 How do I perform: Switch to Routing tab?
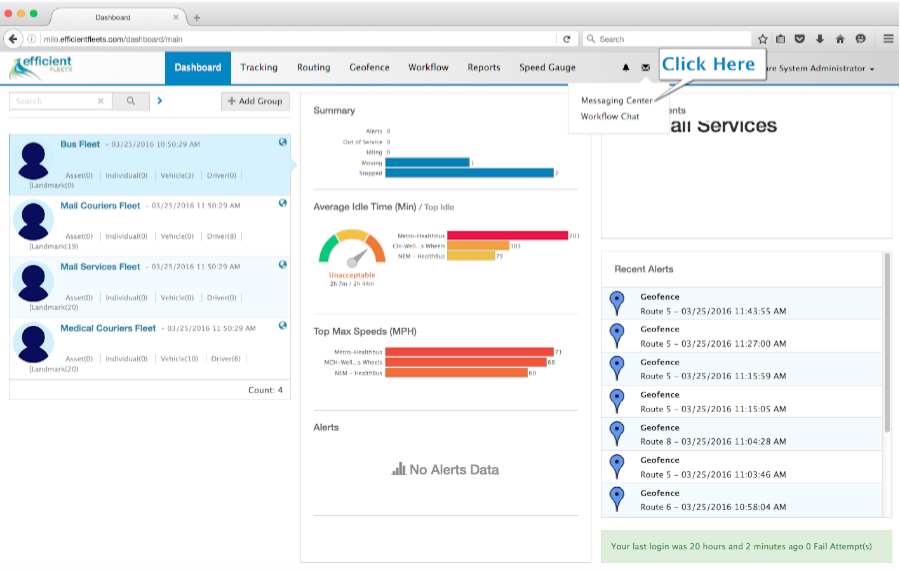coord(313,68)
